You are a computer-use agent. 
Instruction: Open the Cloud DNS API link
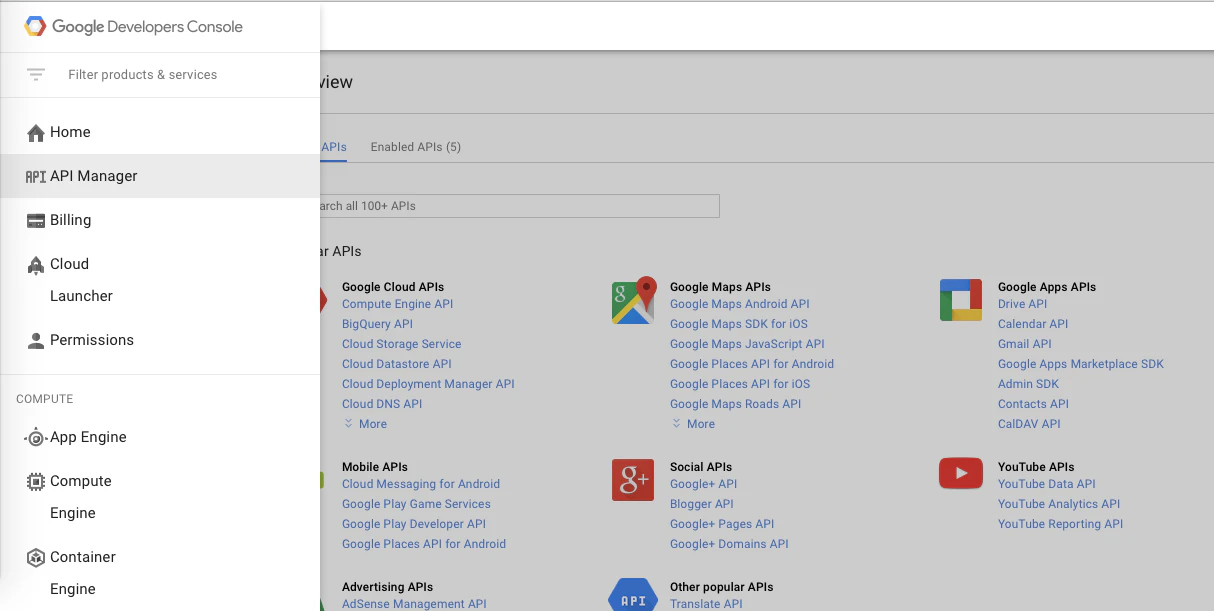[x=382, y=404]
